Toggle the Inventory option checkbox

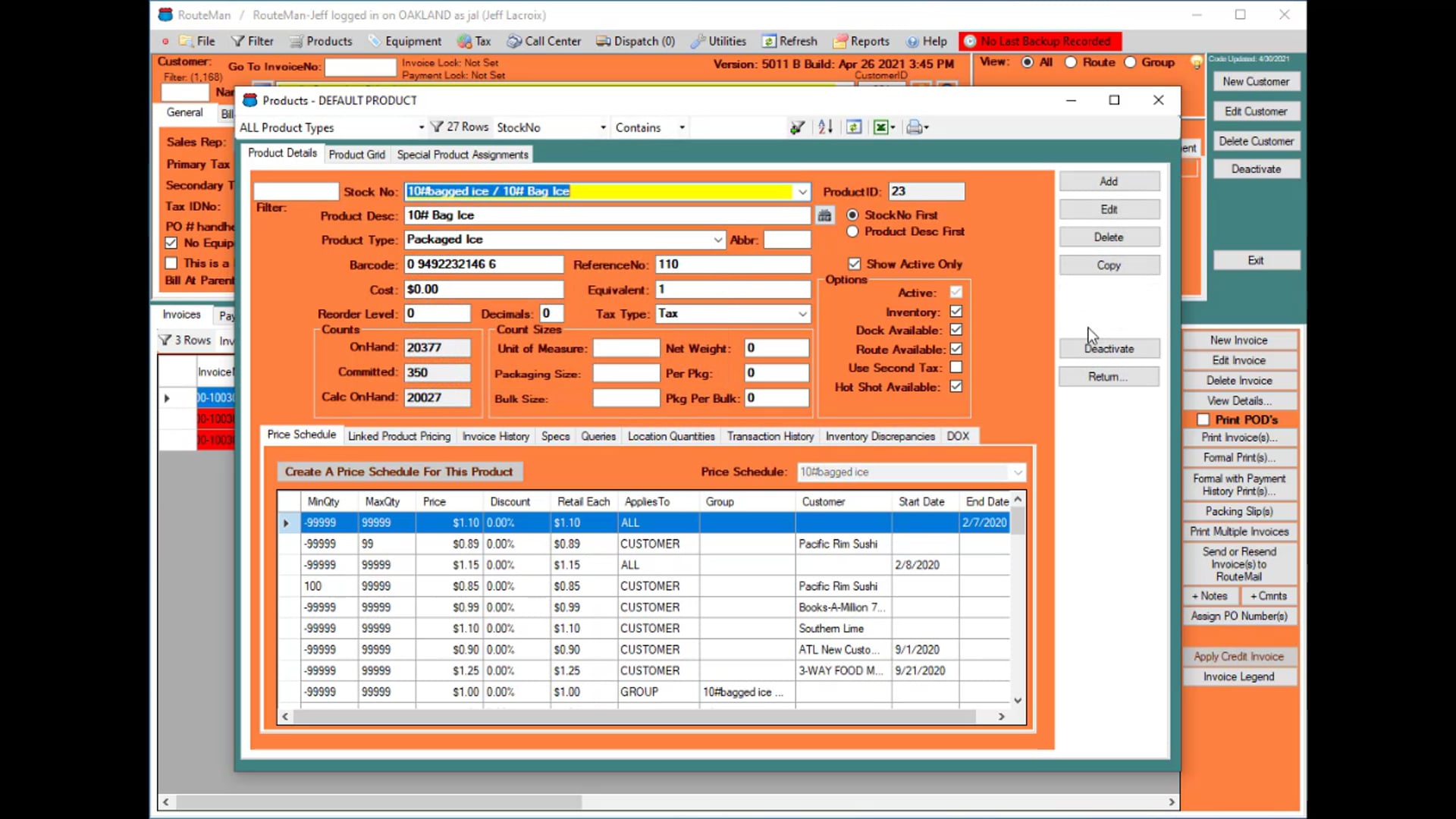tap(956, 312)
